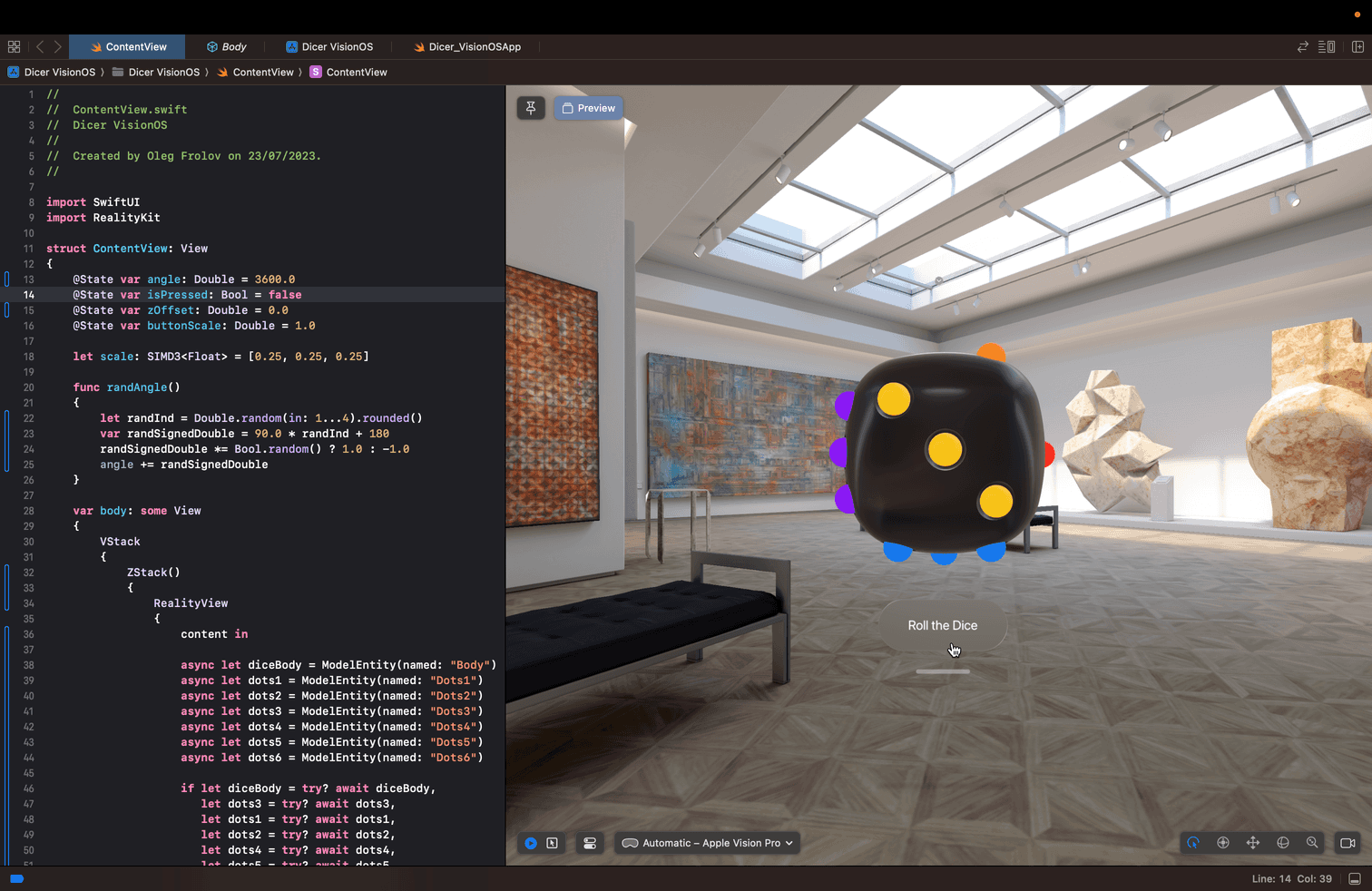Image resolution: width=1372 pixels, height=891 pixels.
Task: Click the RealityView code line
Action: (191, 603)
